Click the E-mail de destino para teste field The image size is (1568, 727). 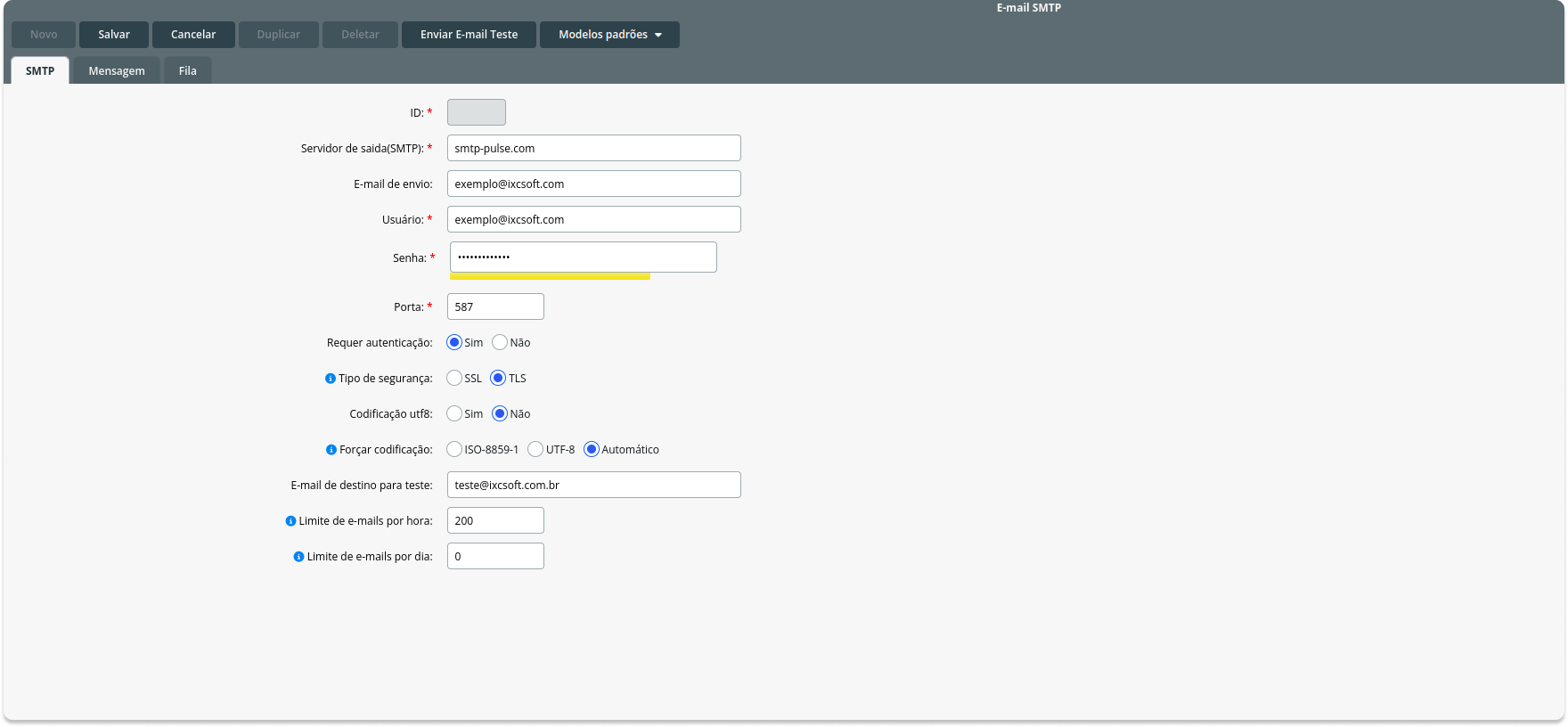(594, 485)
